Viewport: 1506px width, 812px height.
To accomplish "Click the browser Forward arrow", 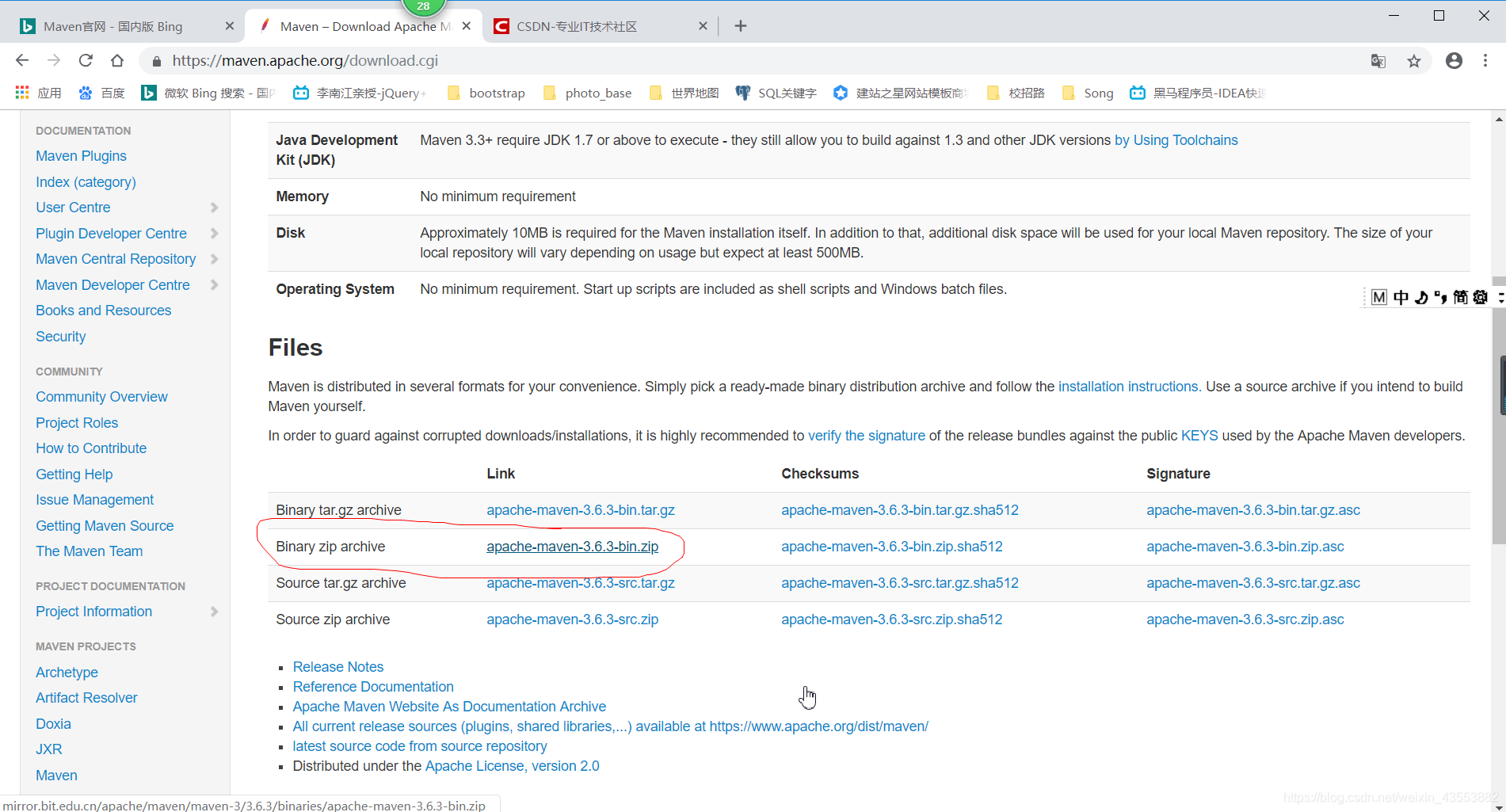I will coord(54,60).
